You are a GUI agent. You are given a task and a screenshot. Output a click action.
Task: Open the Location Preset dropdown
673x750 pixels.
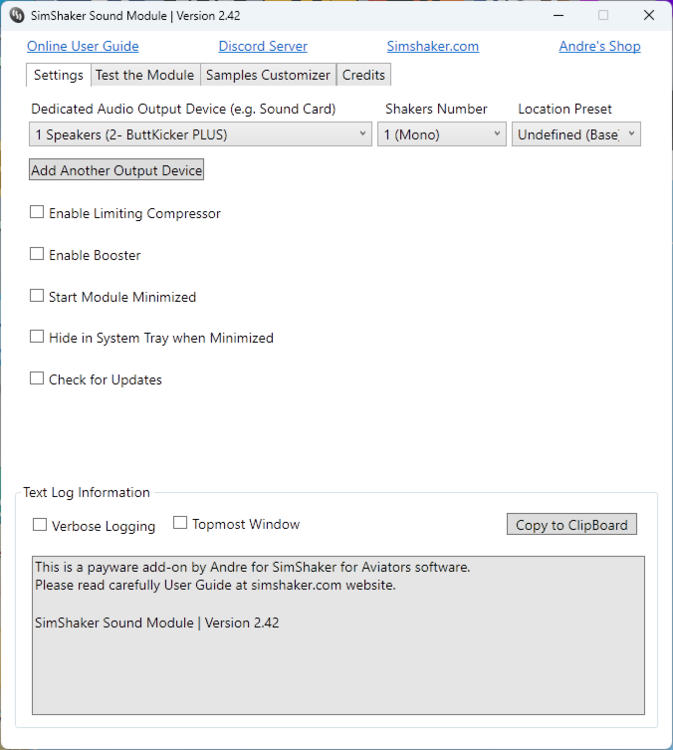click(576, 135)
